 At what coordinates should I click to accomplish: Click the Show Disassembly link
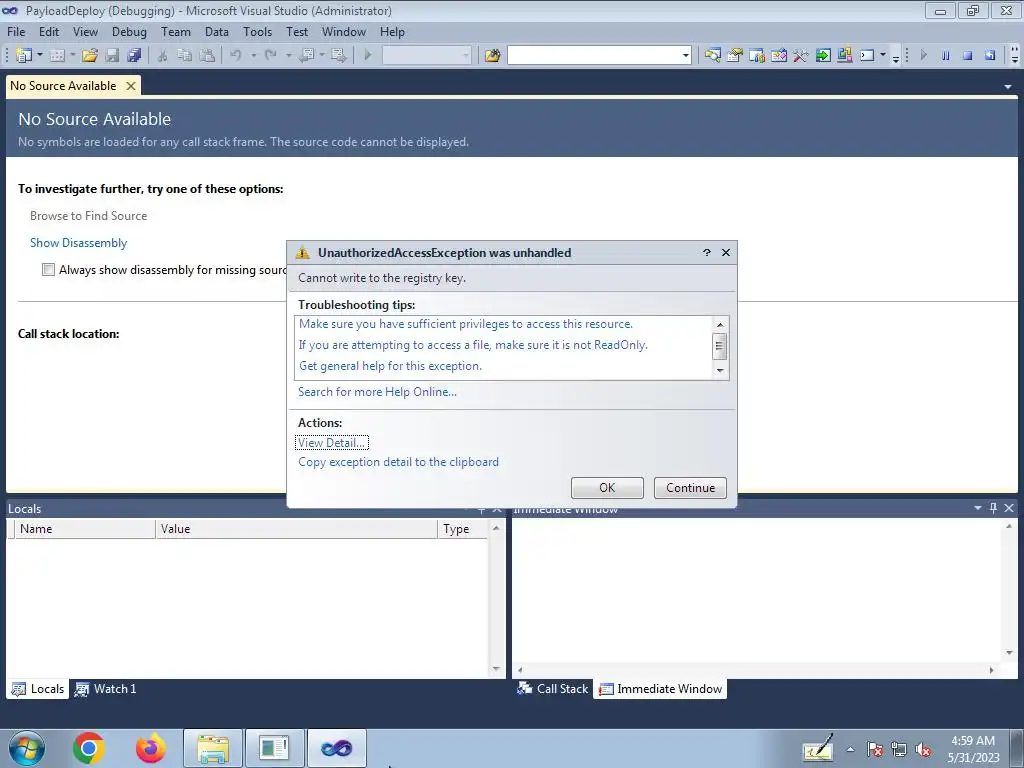pos(78,243)
